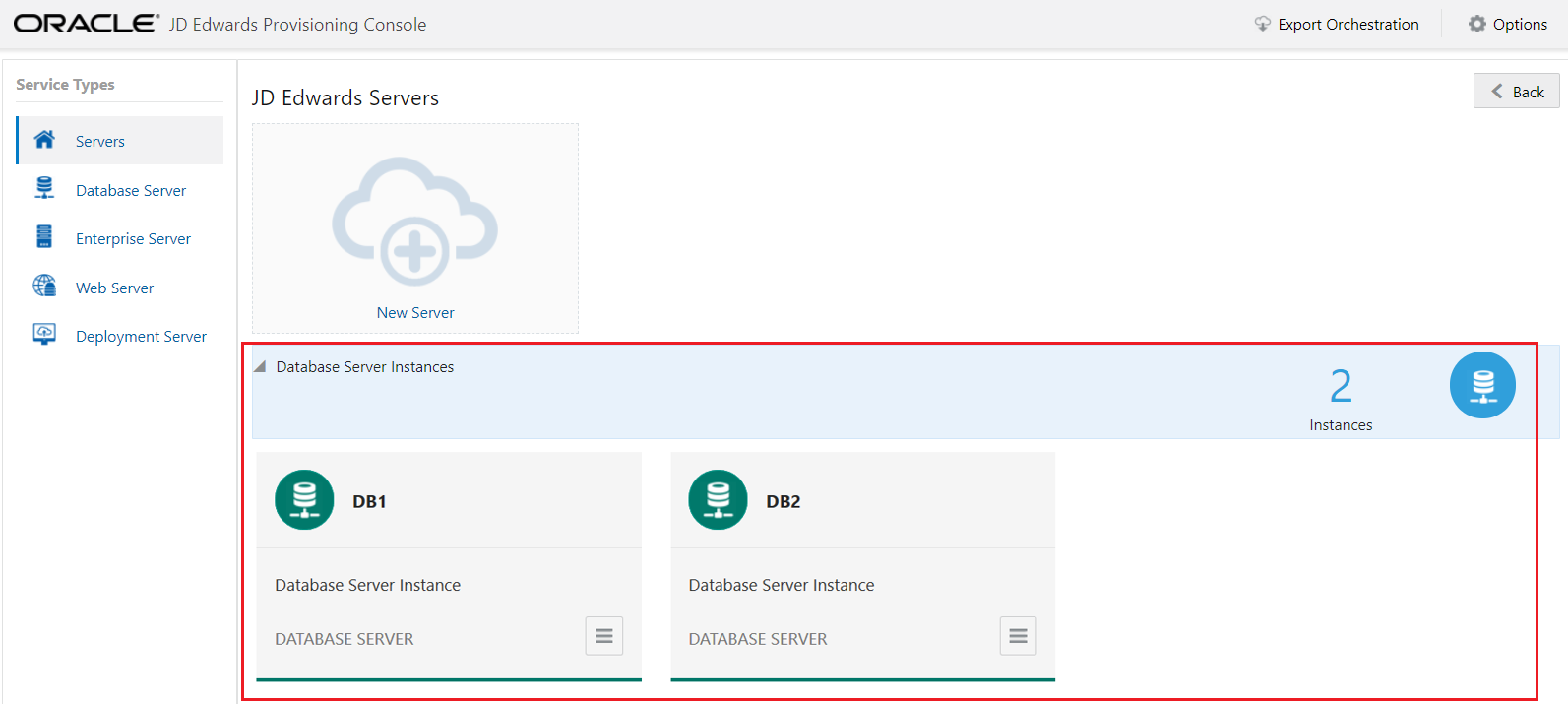This screenshot has height=704, width=1568.
Task: Click JD Edwards Provisioning Console title
Action: 298,25
